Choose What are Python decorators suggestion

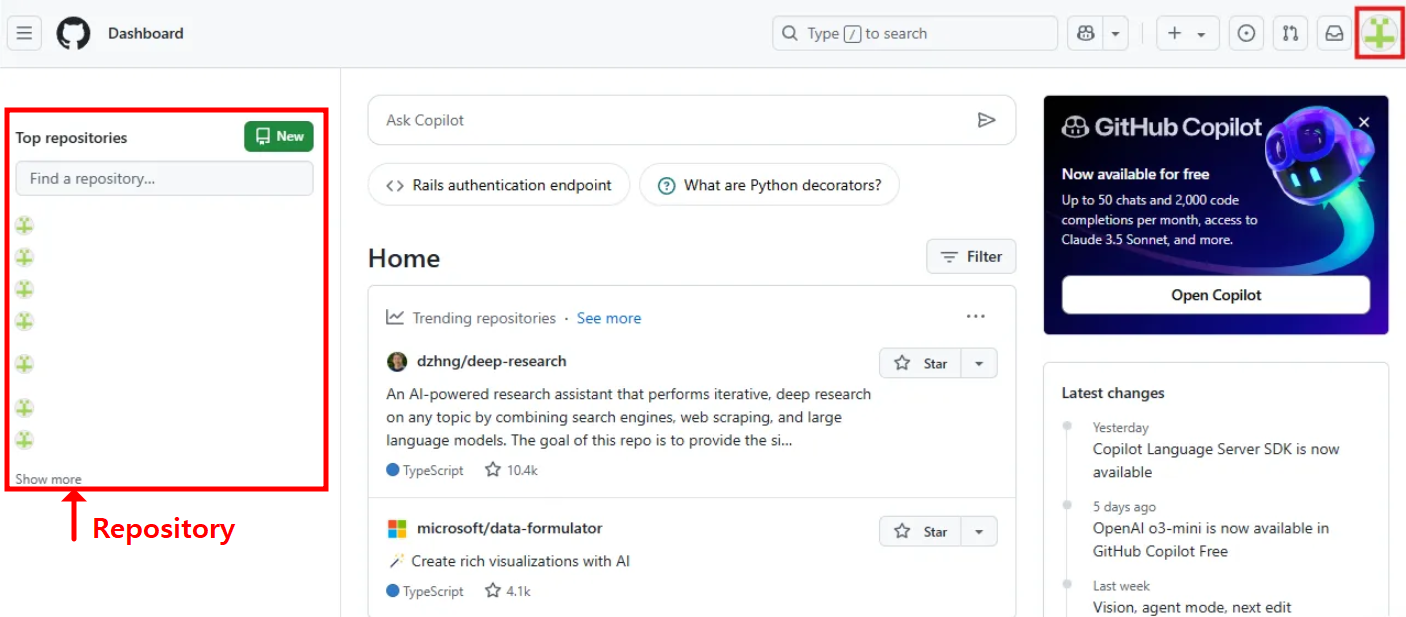click(x=769, y=185)
